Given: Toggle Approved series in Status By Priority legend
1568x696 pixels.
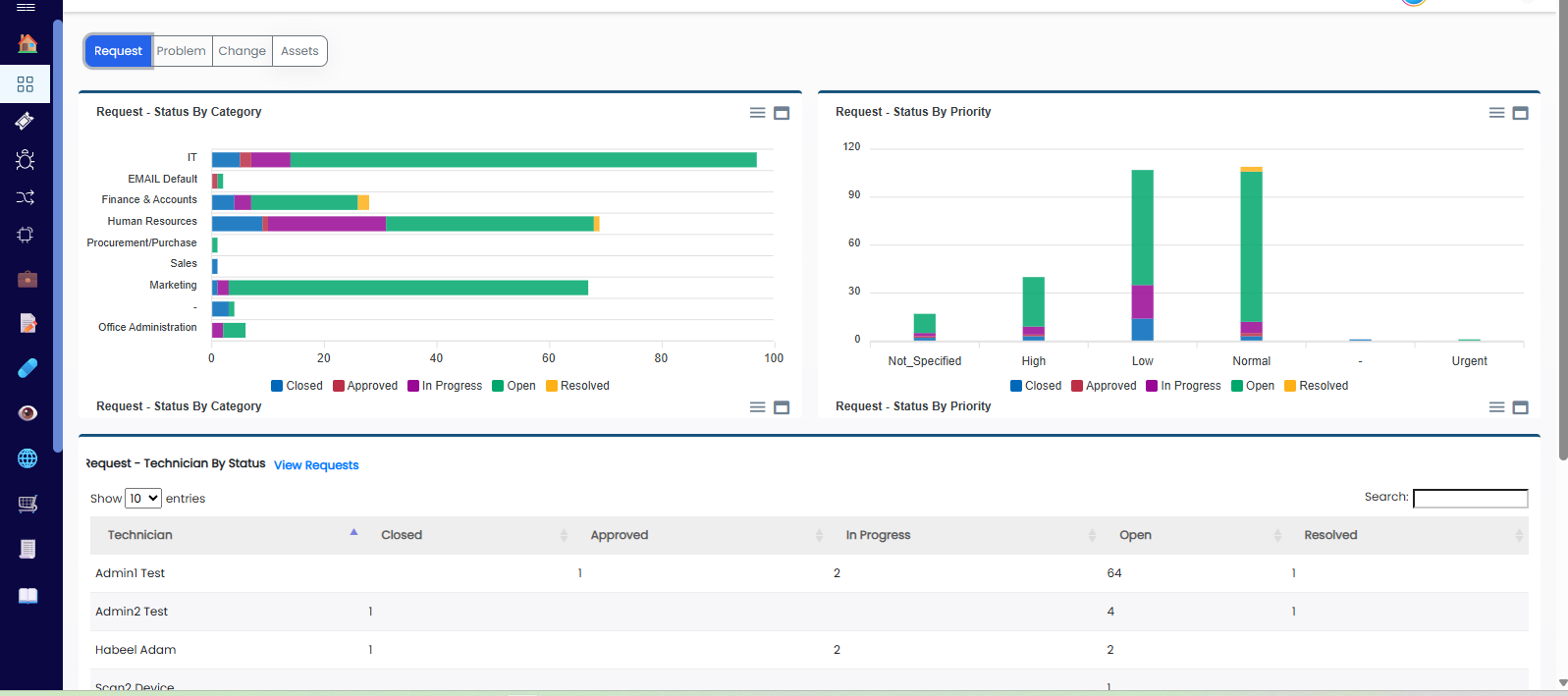Looking at the screenshot, I should pos(1104,386).
